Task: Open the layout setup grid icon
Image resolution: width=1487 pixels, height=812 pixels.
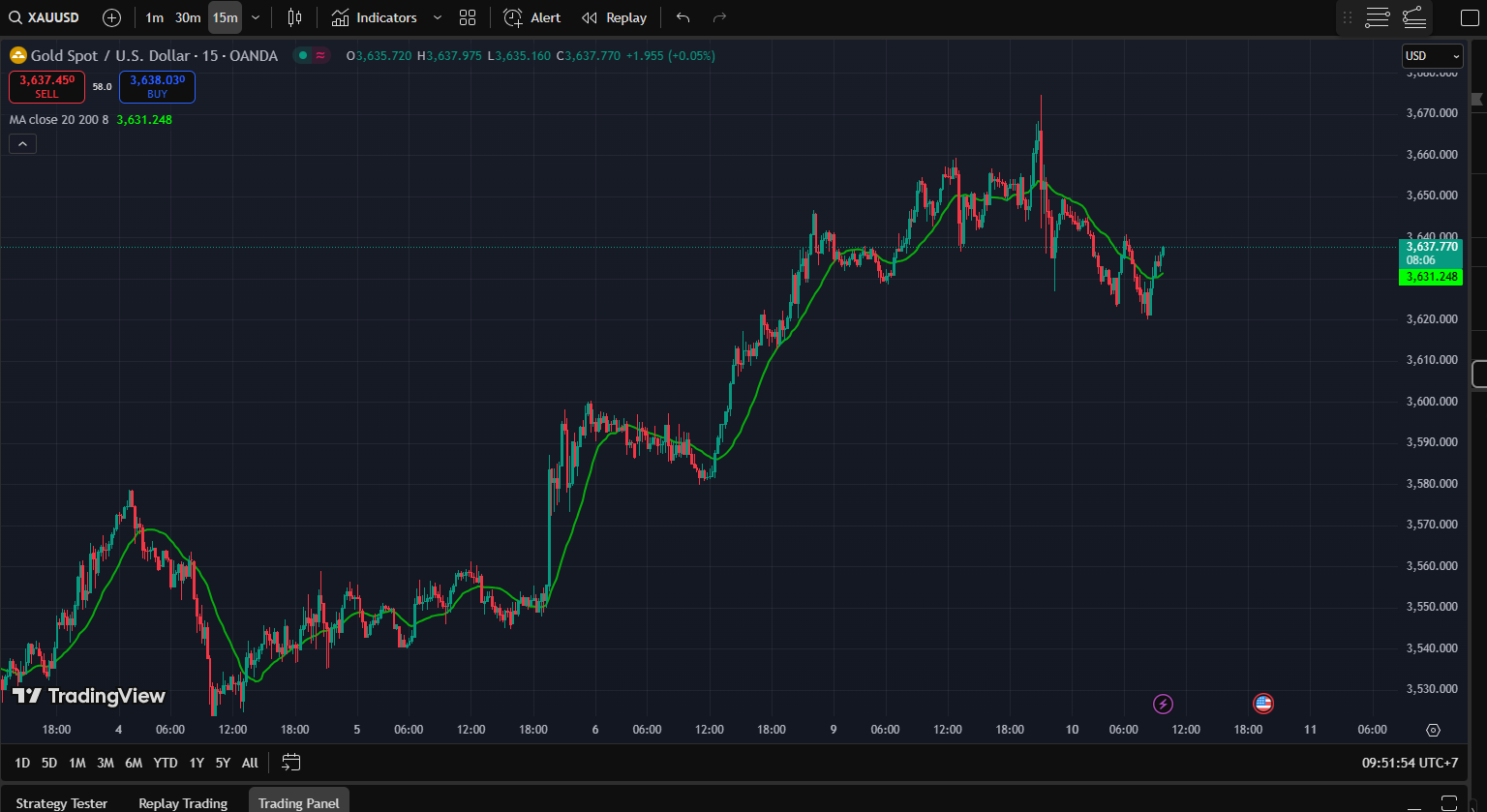Action: tap(468, 17)
